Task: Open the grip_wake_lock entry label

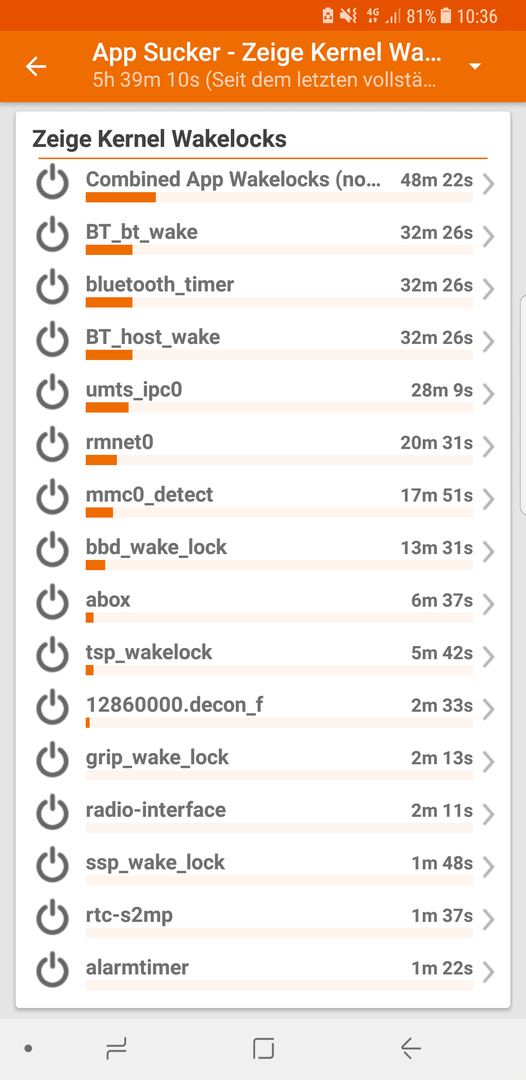Action: pyautogui.click(x=157, y=758)
